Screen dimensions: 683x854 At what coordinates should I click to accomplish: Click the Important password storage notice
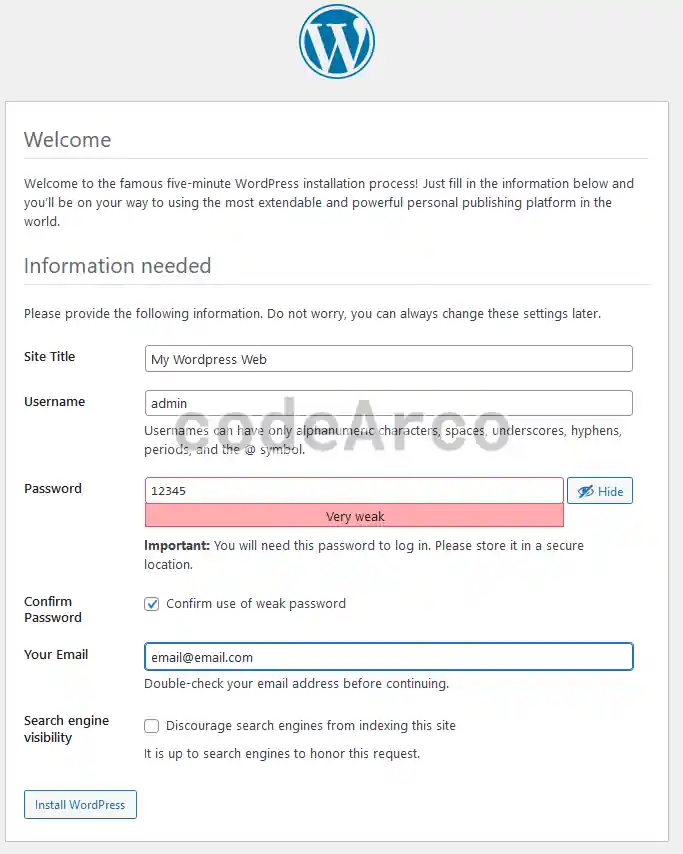tap(364, 555)
